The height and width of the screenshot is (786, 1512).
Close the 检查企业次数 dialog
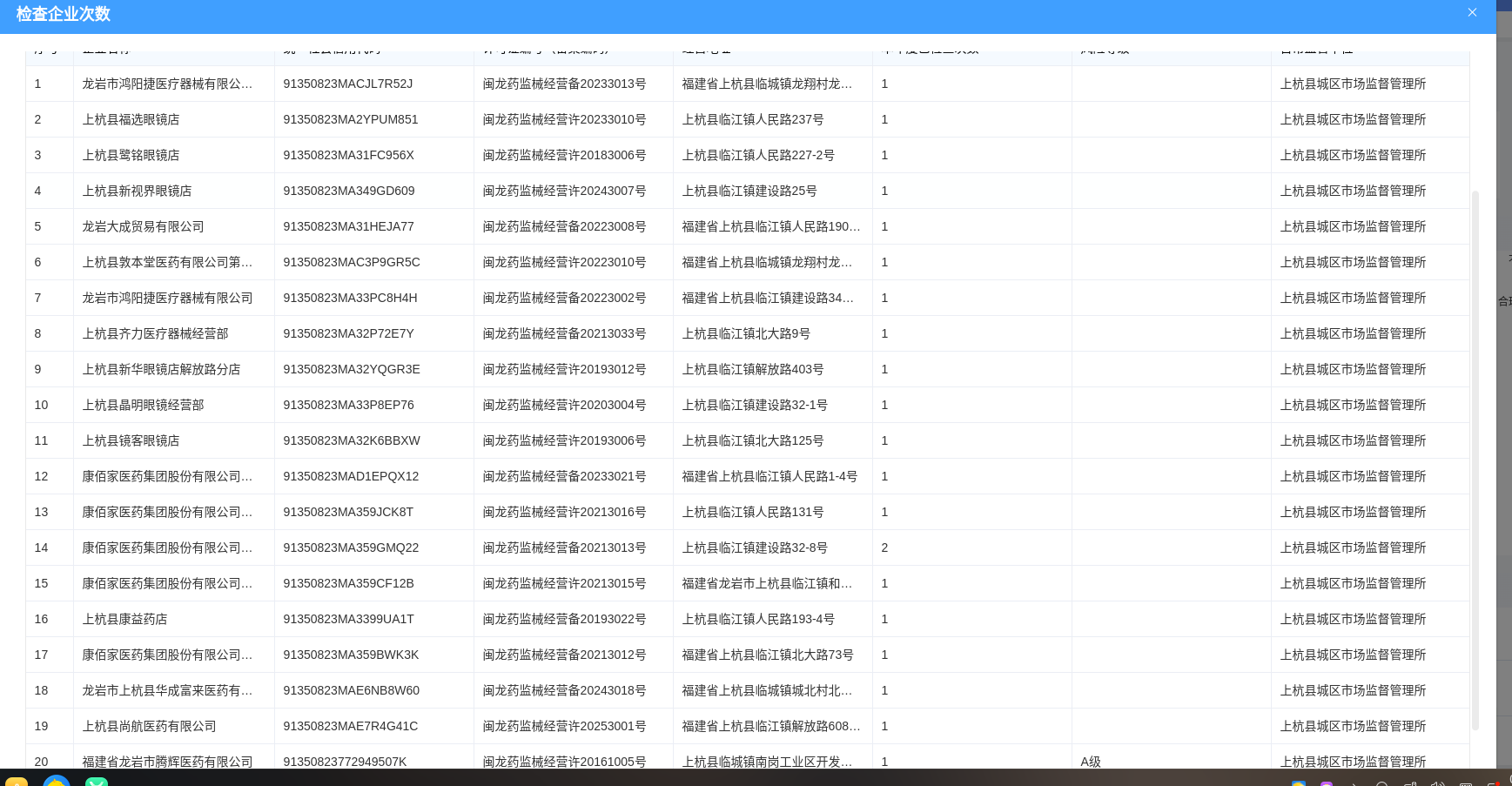pyautogui.click(x=1472, y=13)
